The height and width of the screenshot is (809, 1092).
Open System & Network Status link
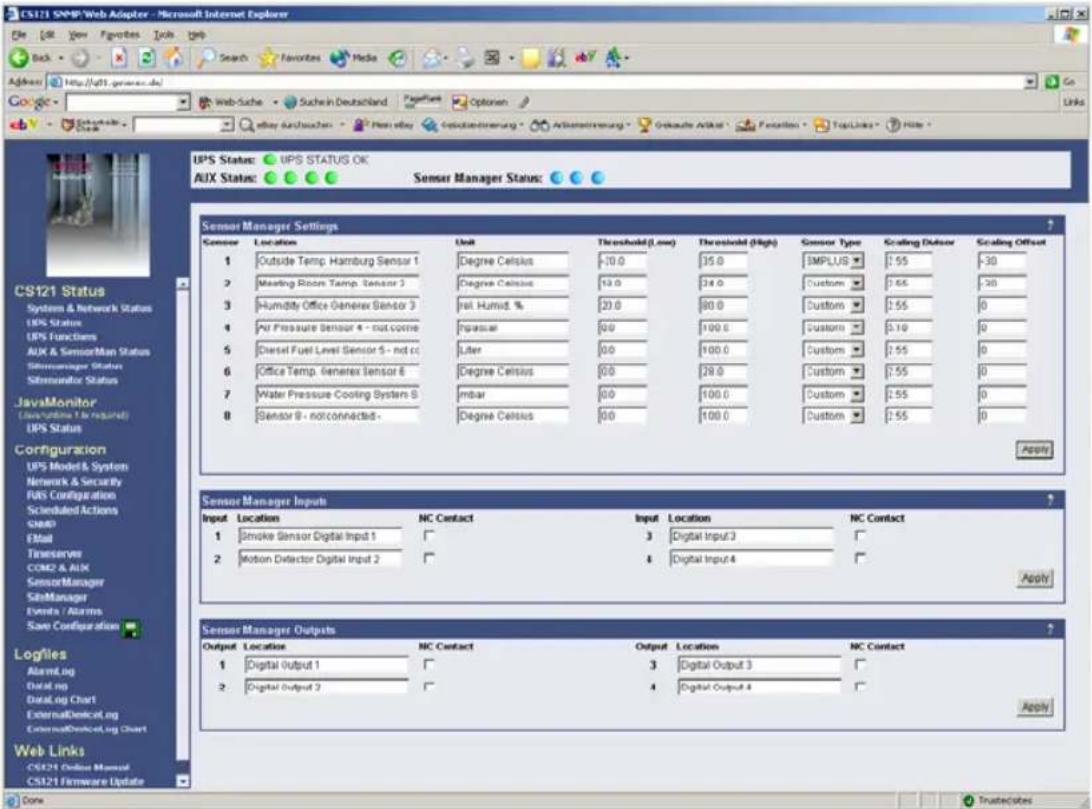[x=89, y=308]
